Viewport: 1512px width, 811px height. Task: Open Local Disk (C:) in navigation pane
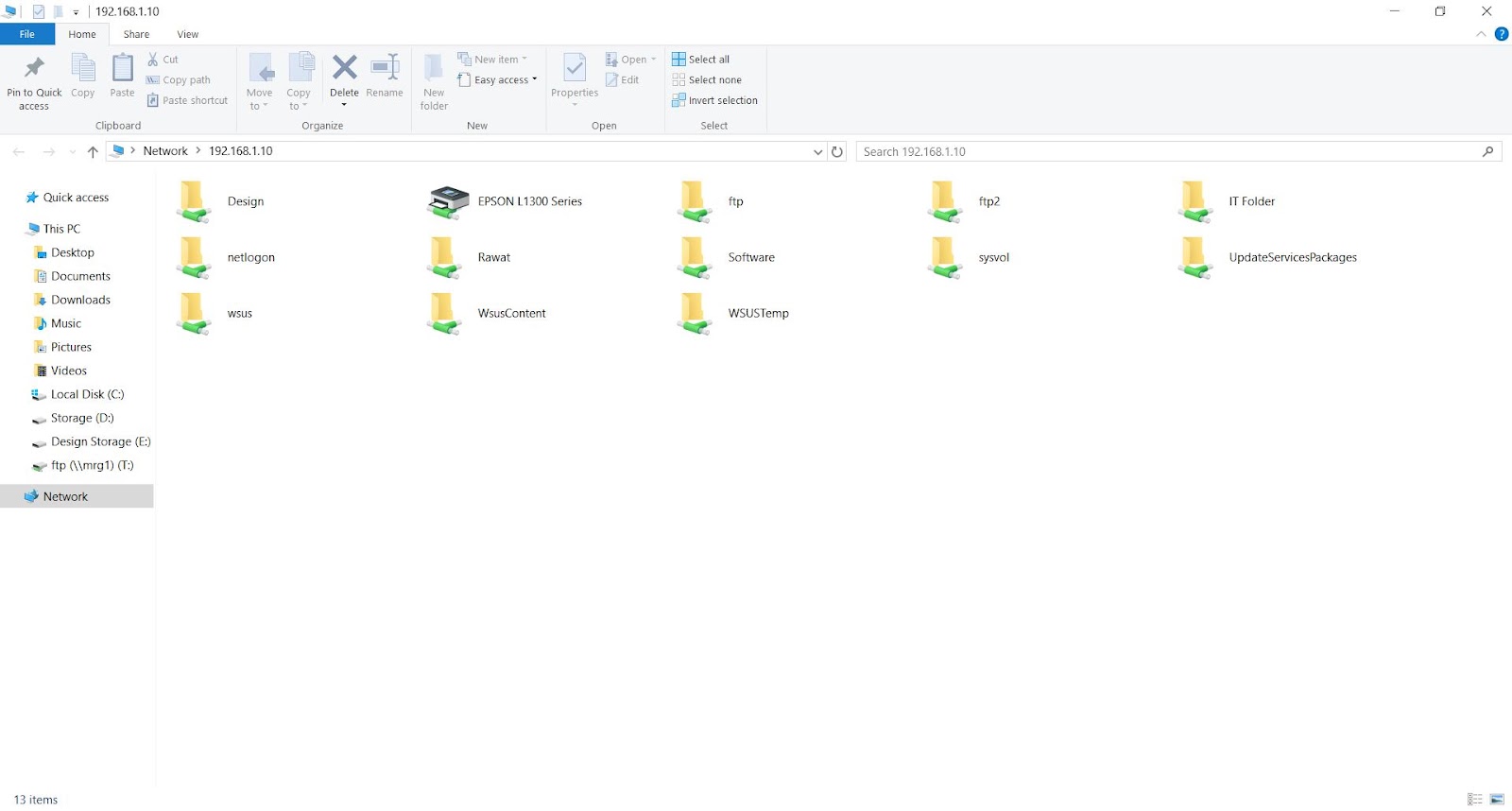pos(87,394)
